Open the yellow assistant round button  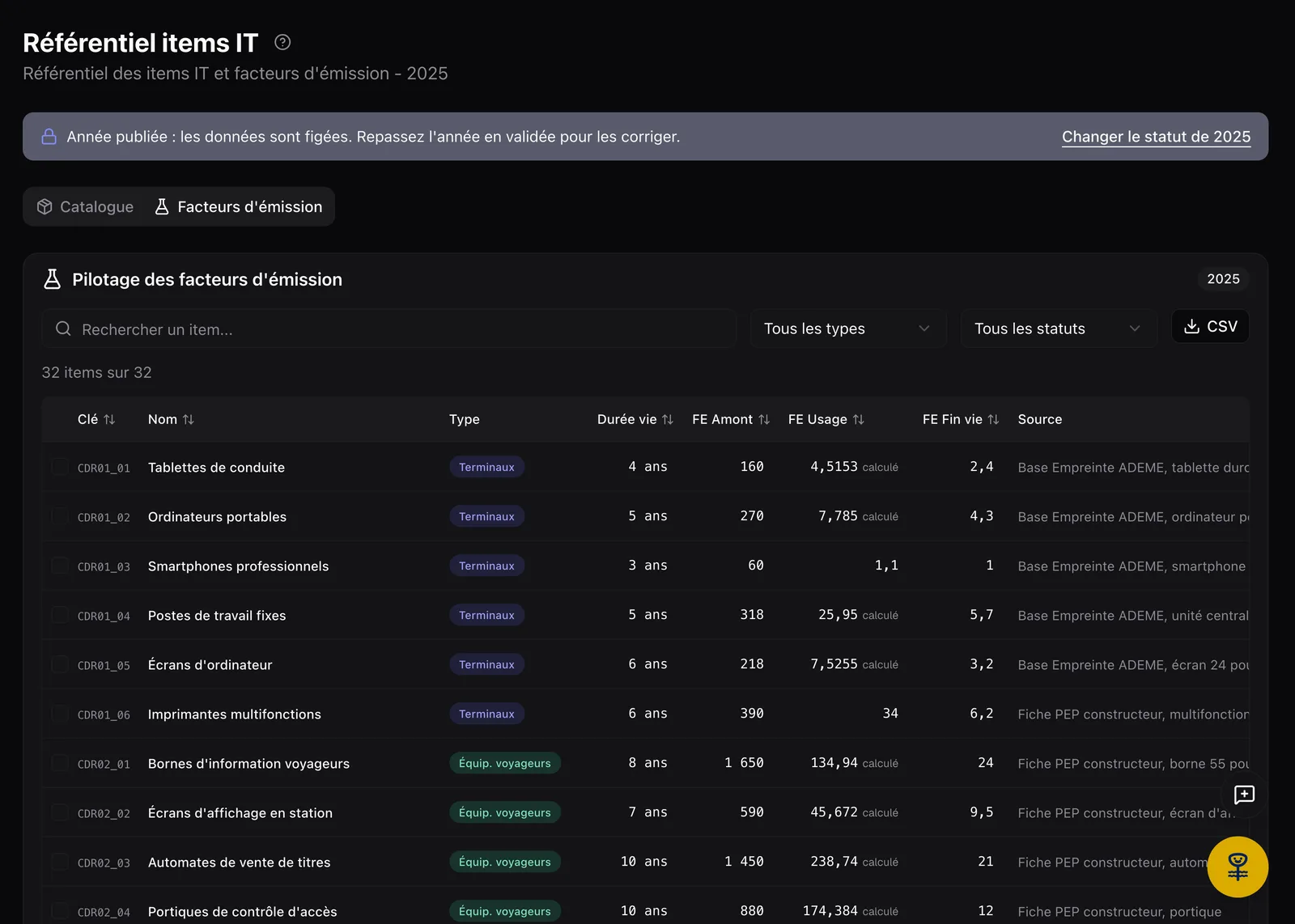point(1238,867)
